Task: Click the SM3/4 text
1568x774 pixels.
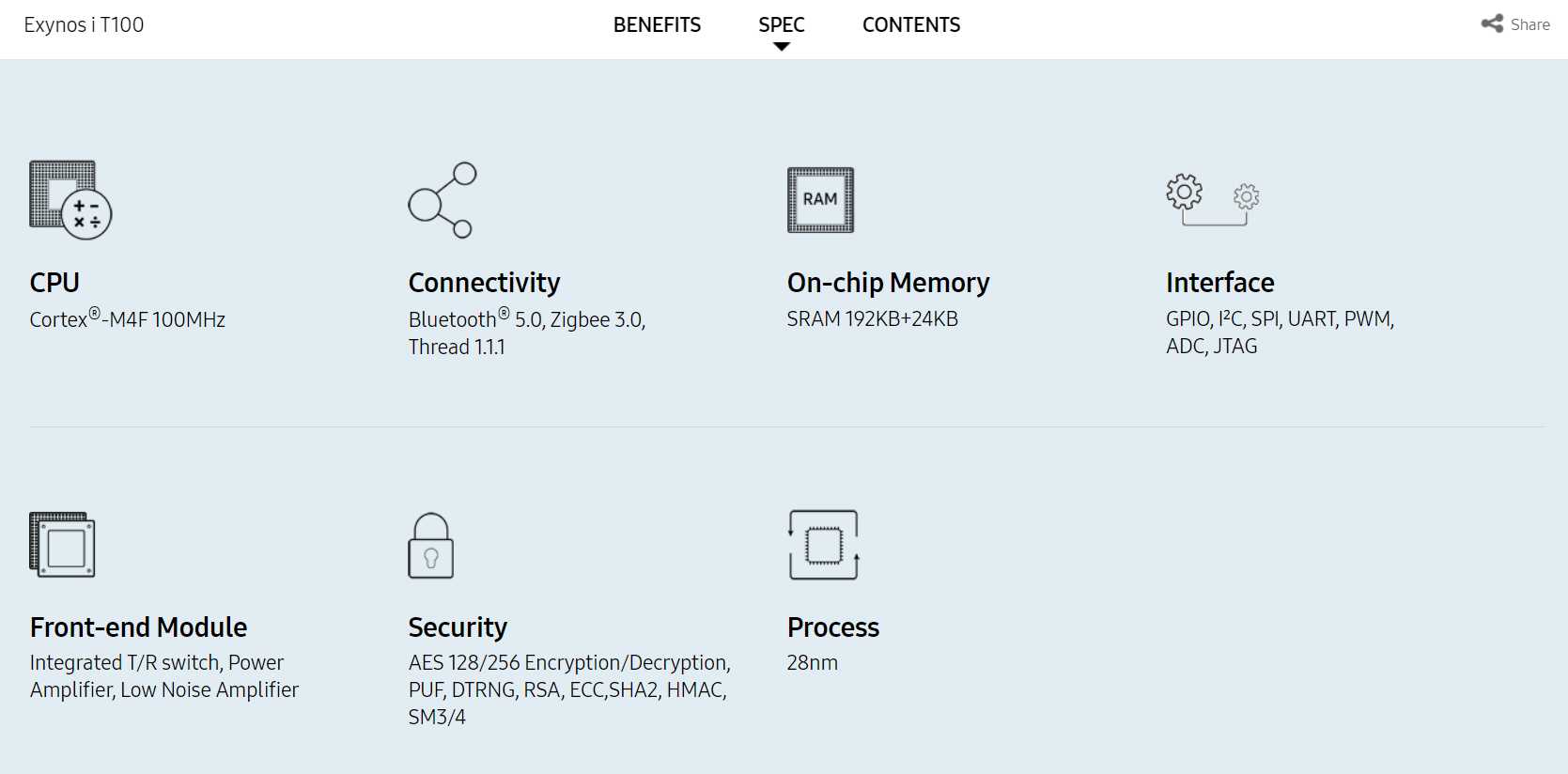Action: click(437, 718)
